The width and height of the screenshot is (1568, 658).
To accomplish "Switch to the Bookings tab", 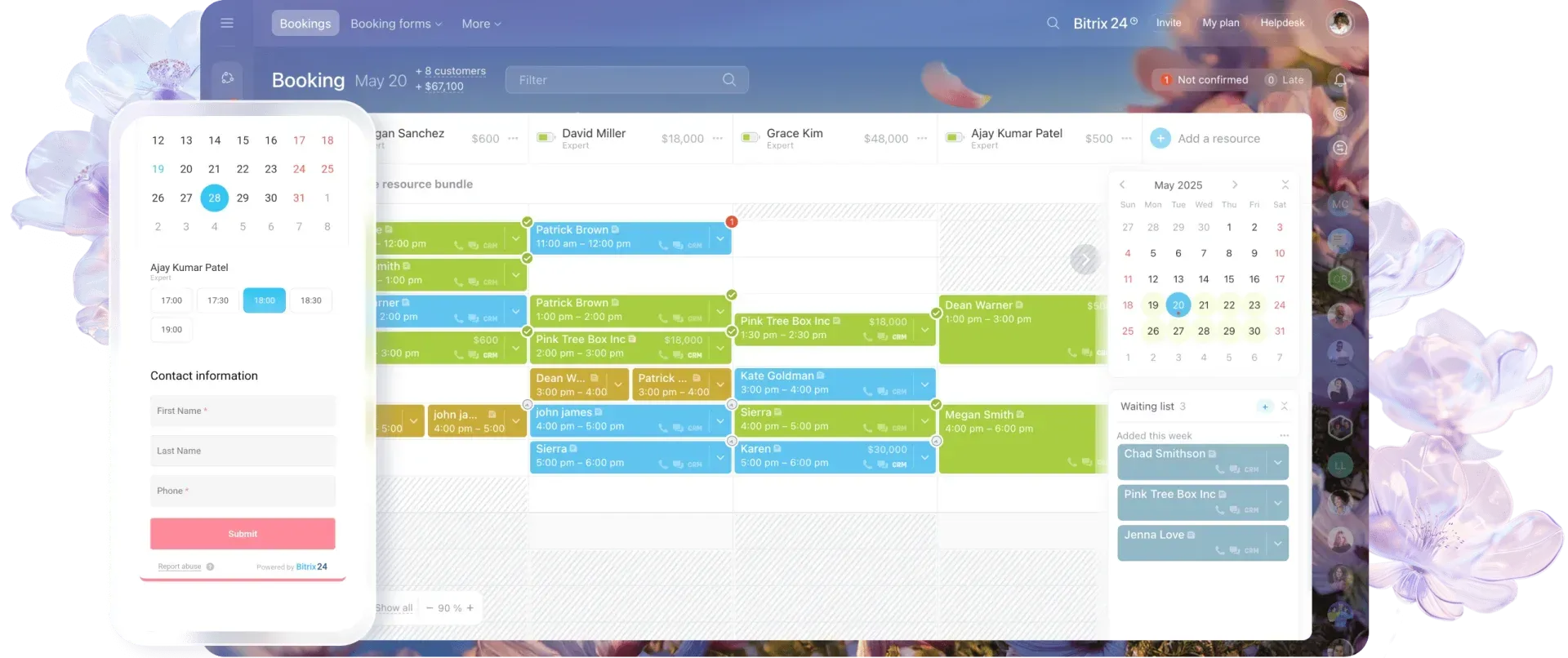I will point(305,24).
